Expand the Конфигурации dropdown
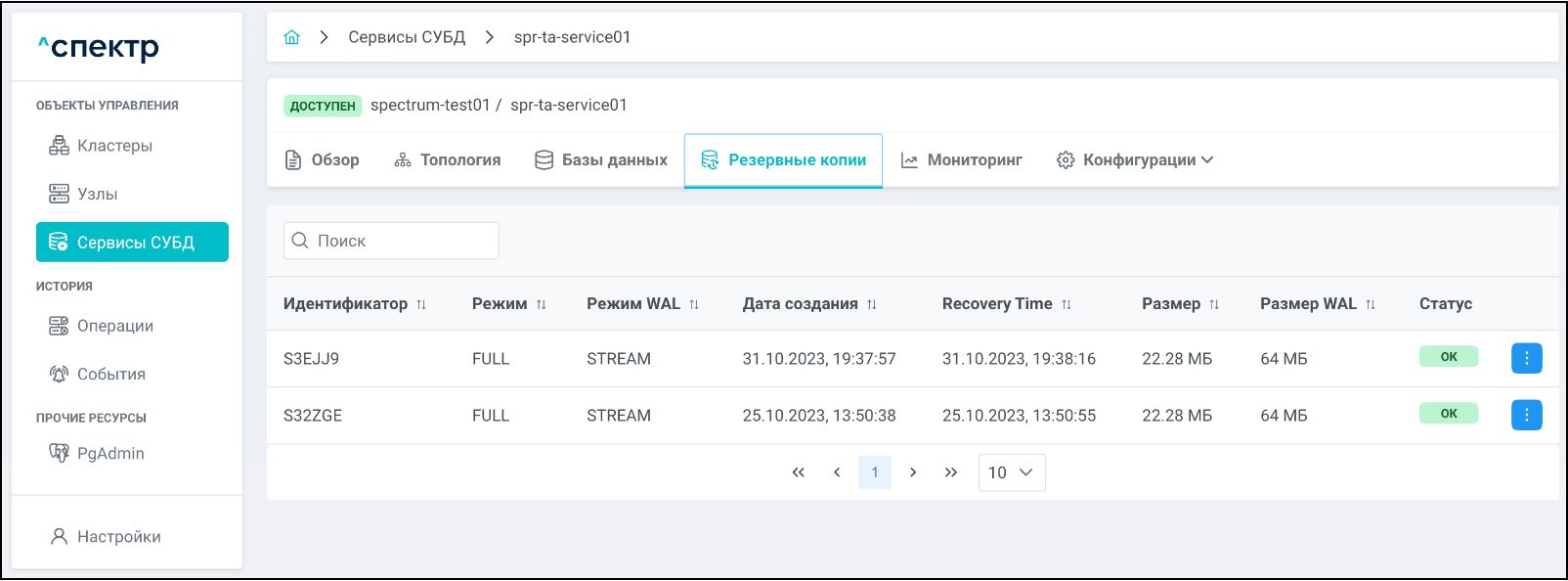The image size is (1568, 581). click(1136, 159)
